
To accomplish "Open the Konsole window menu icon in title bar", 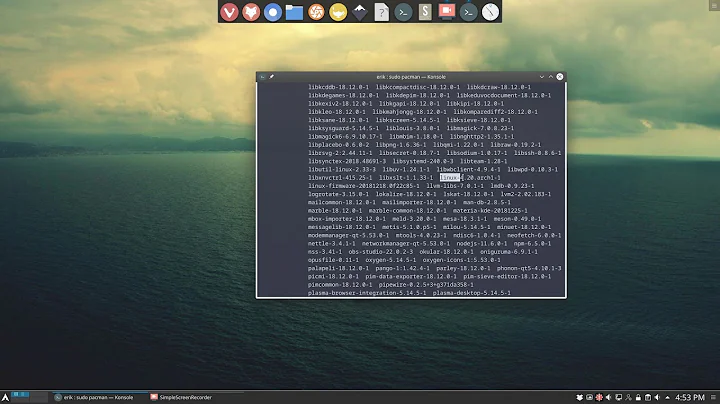I will 262,77.
